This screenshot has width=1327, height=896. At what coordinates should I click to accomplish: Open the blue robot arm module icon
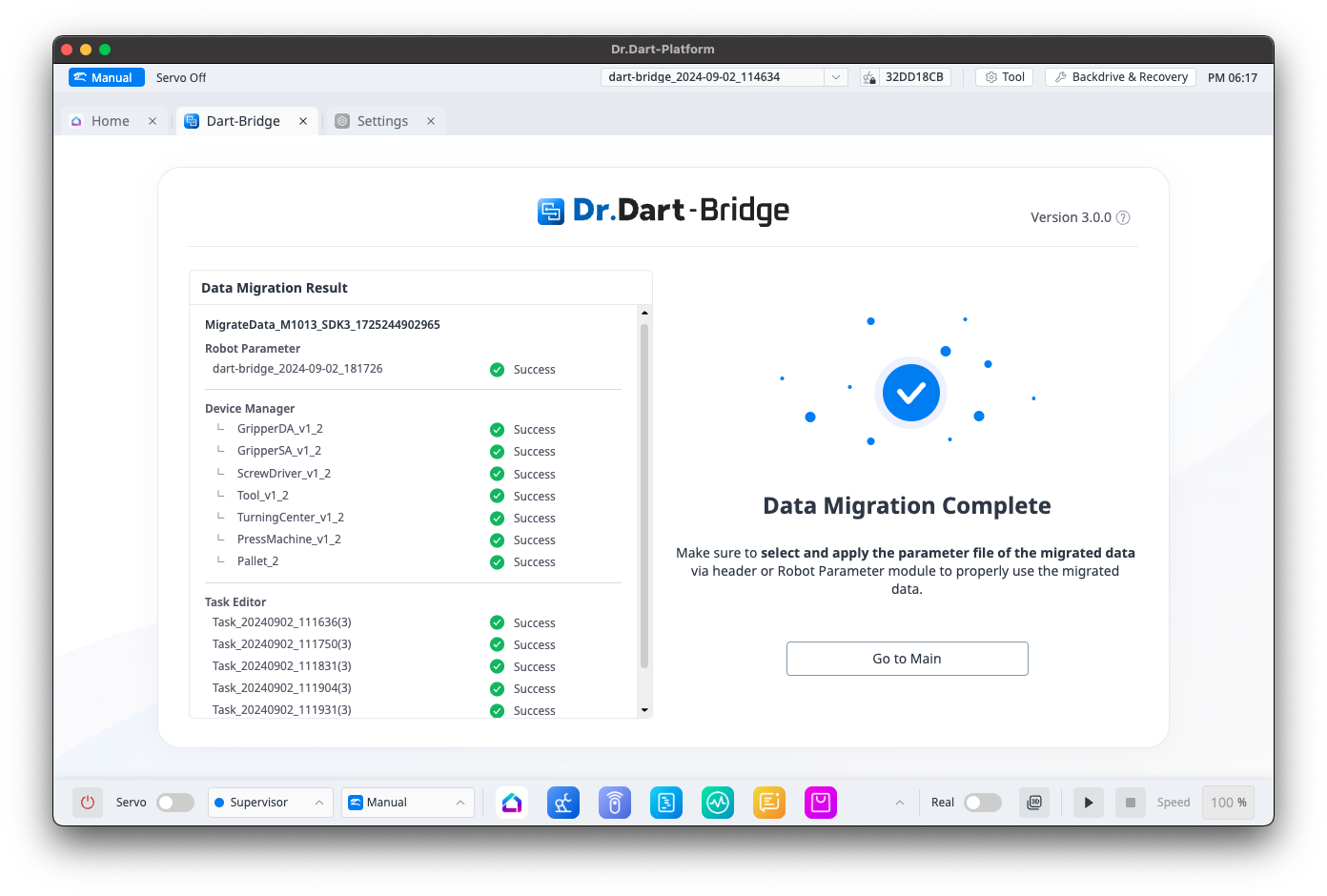click(563, 803)
